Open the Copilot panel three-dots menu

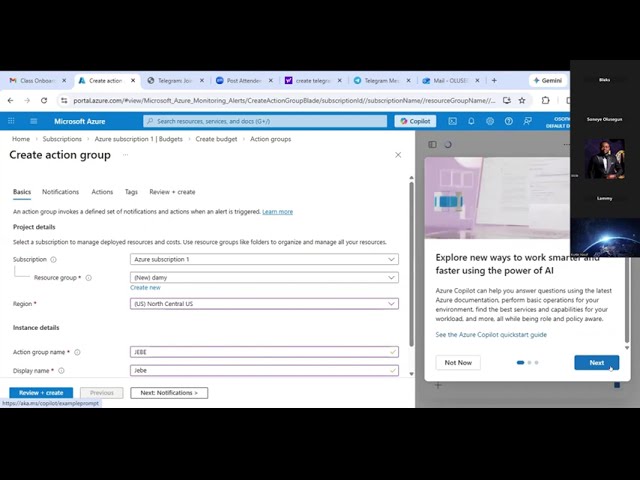(x=566, y=144)
